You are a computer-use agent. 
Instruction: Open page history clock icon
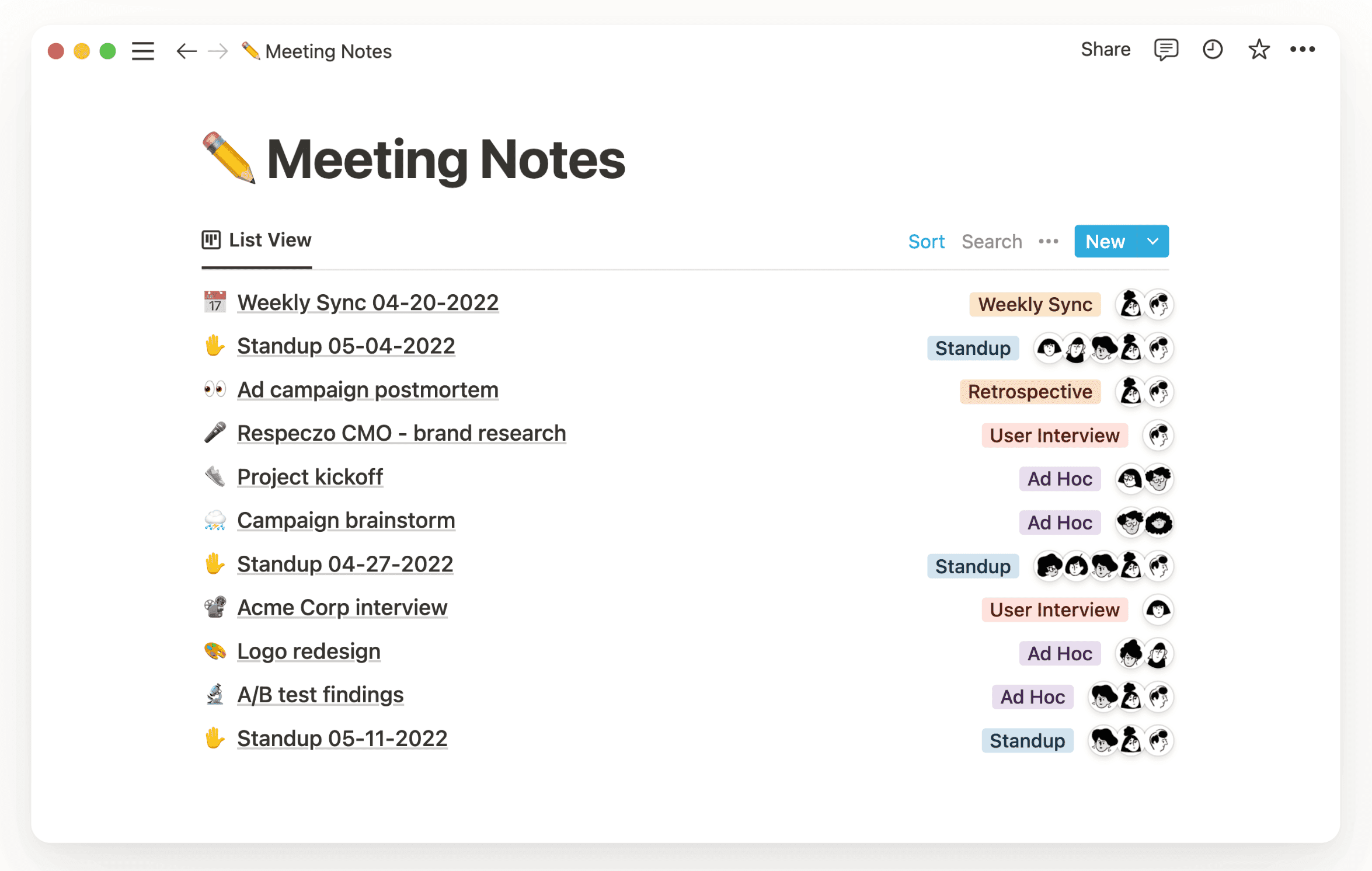[1212, 50]
